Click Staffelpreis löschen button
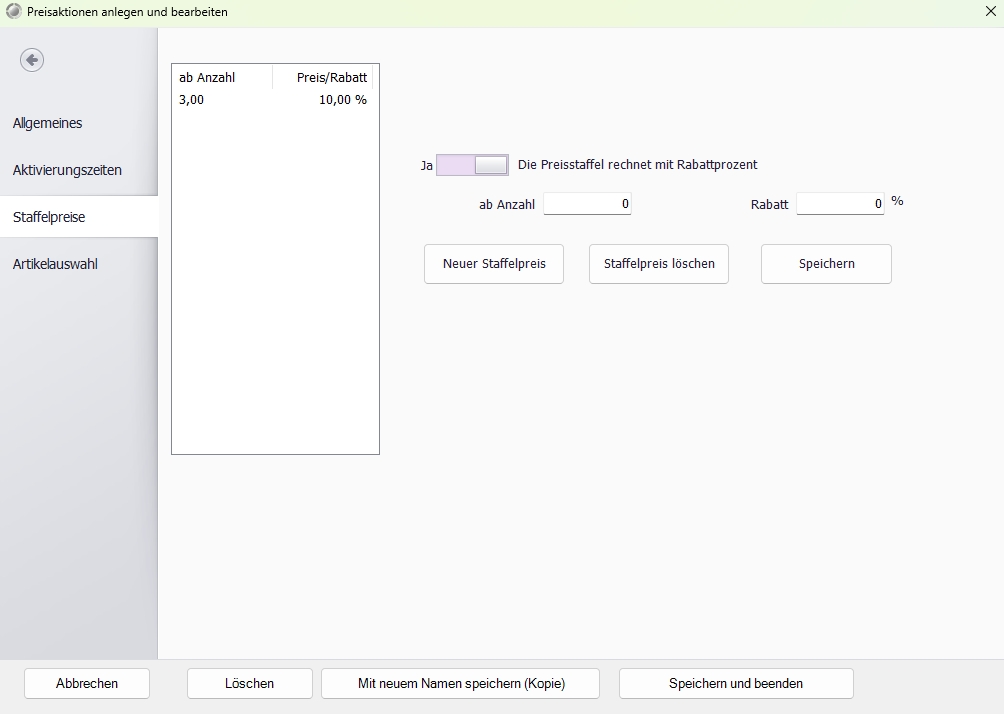This screenshot has width=1004, height=714. [659, 264]
